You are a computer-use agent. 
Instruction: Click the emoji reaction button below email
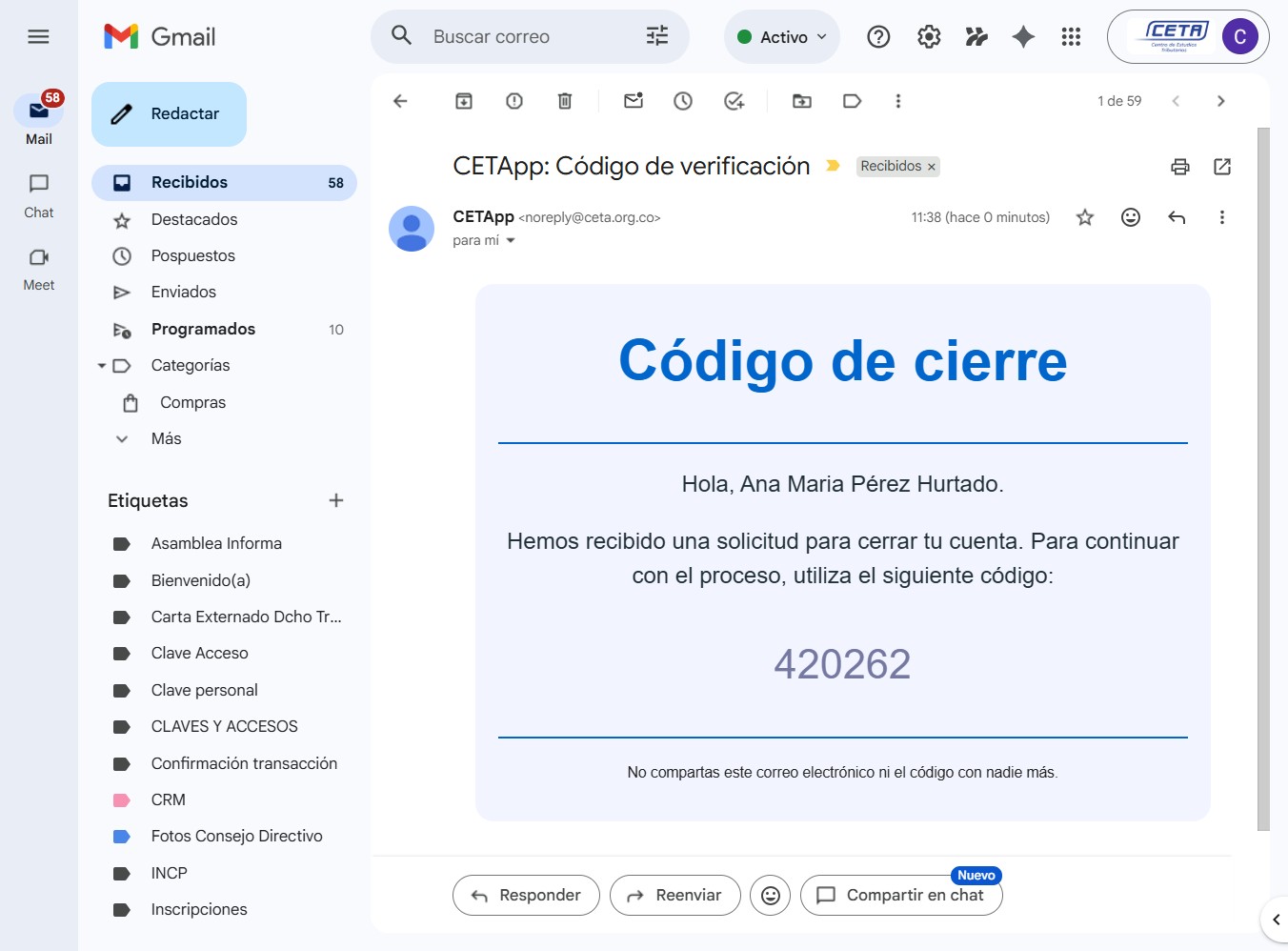770,895
